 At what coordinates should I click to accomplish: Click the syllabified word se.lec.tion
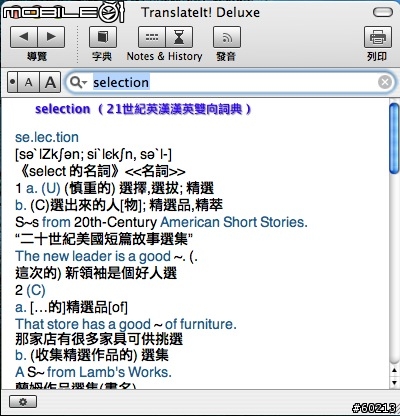(47, 137)
